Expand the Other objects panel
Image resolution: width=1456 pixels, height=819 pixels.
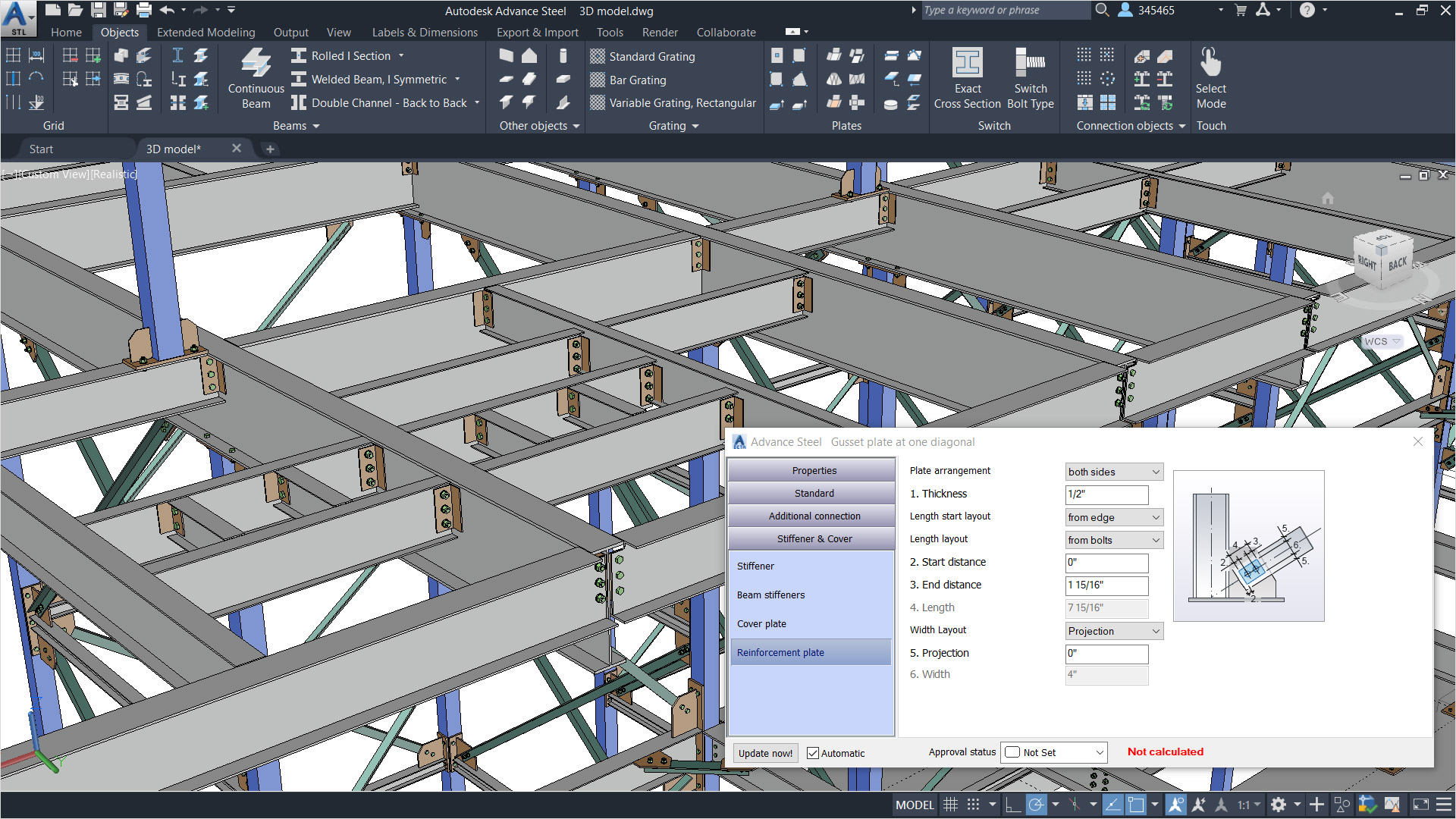(539, 126)
